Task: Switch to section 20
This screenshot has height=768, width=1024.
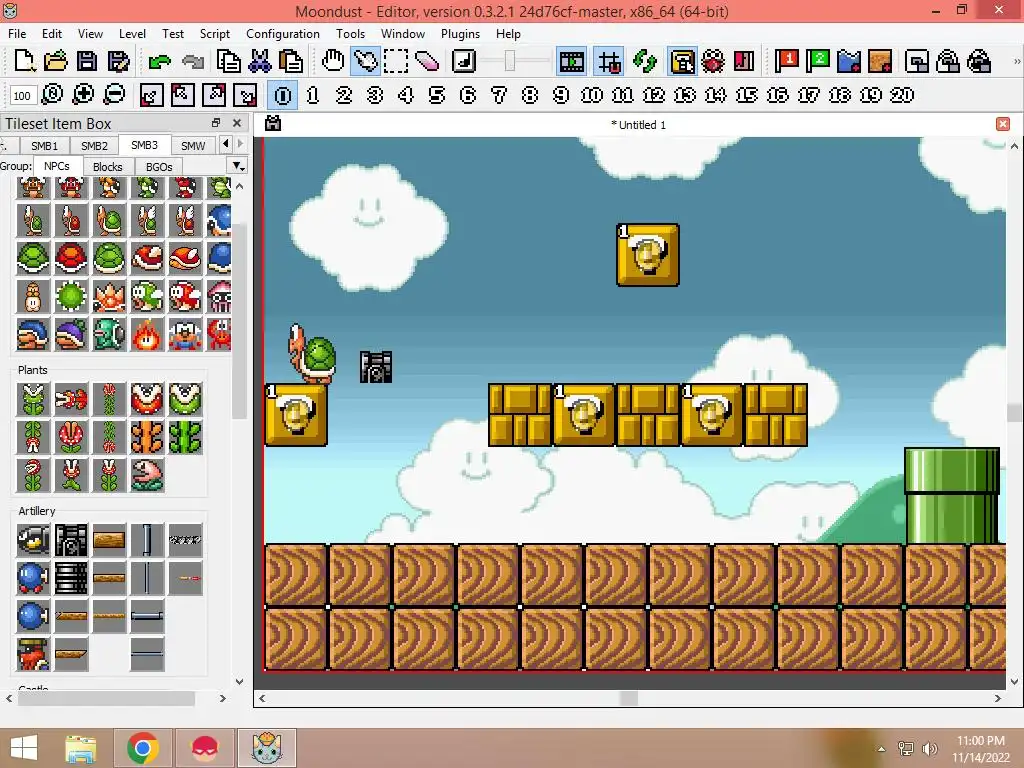Action: click(x=902, y=95)
